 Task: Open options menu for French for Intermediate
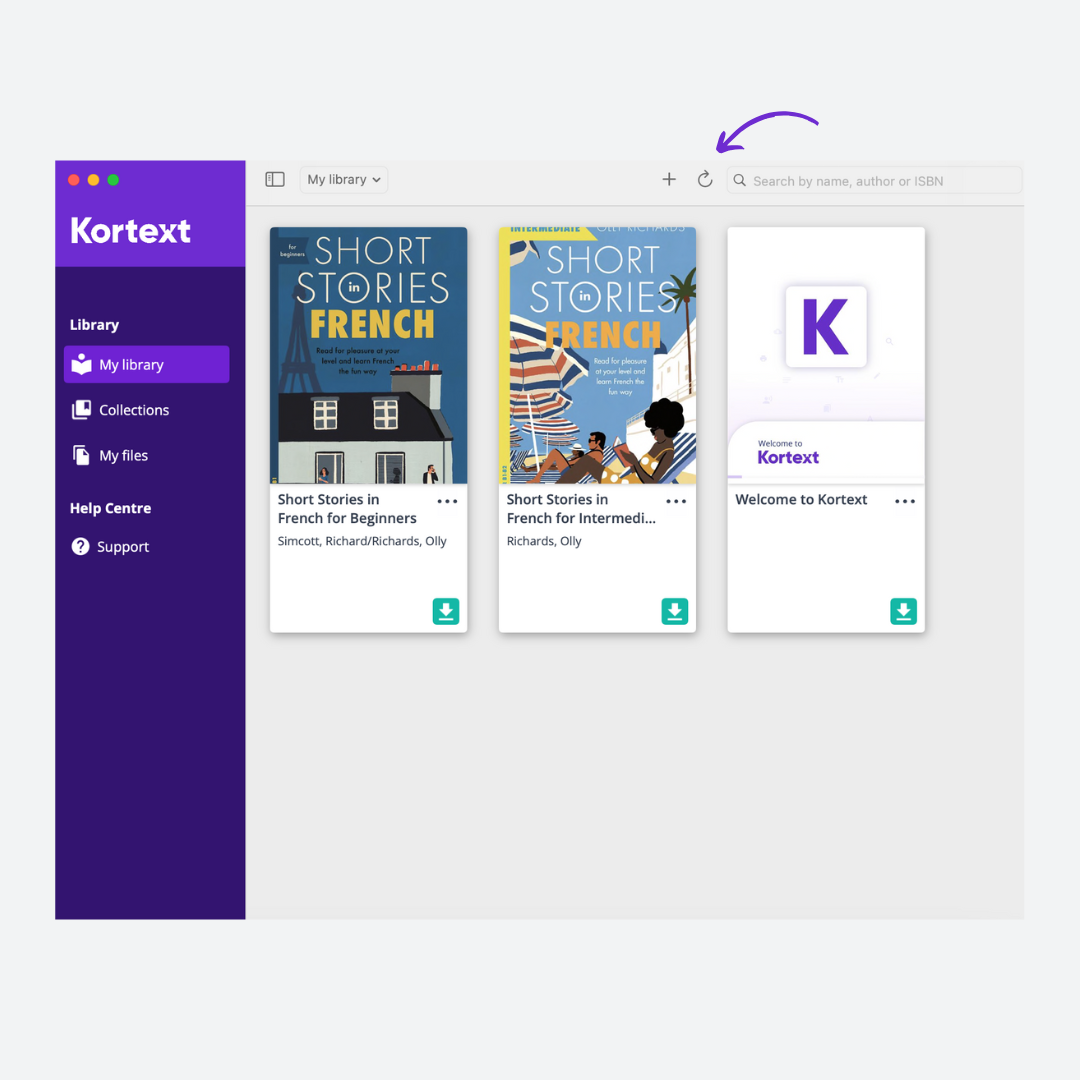(x=676, y=501)
